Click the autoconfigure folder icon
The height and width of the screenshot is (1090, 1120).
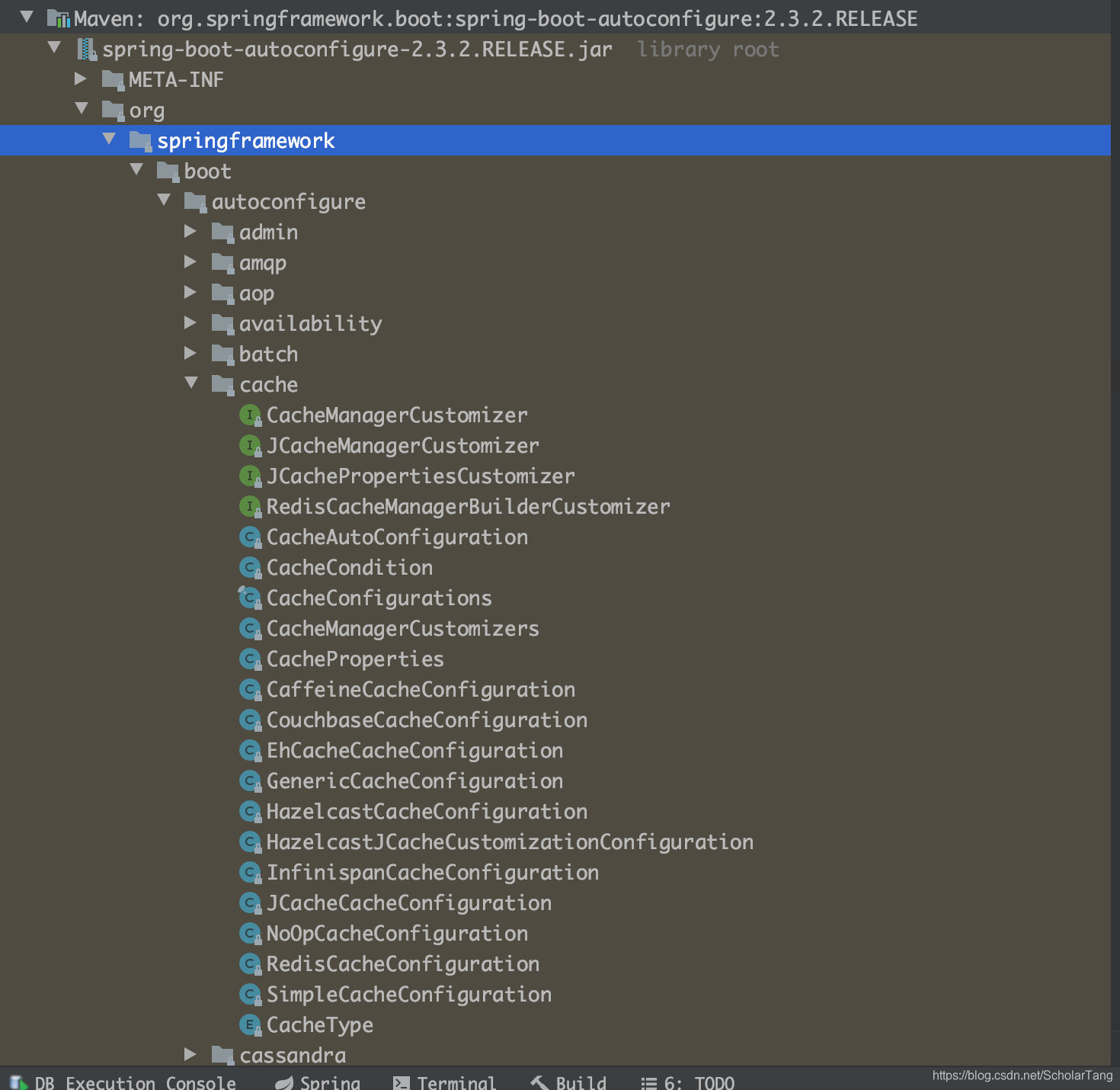(x=196, y=201)
